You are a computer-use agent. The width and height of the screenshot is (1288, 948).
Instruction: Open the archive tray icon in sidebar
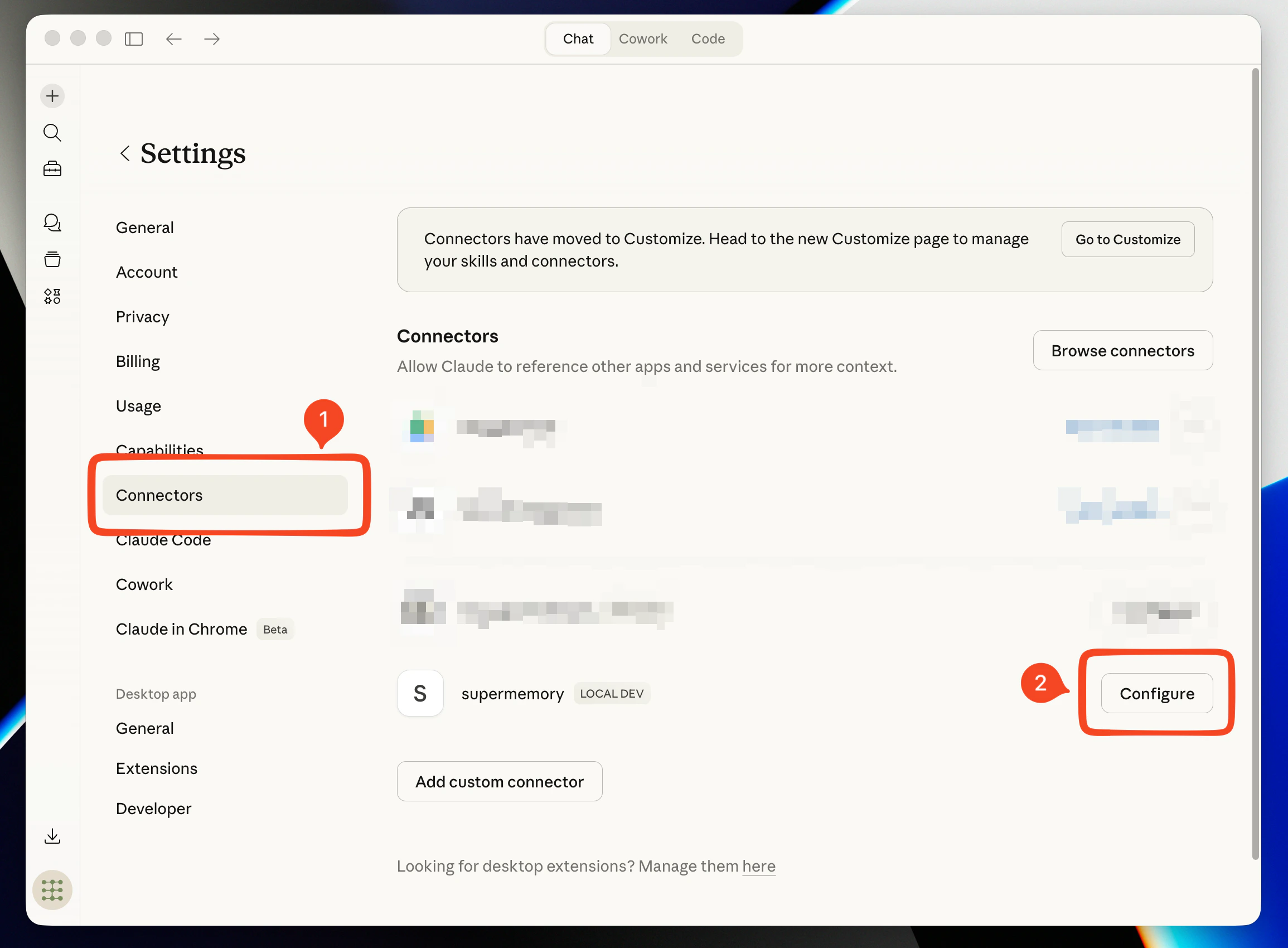tap(52, 259)
